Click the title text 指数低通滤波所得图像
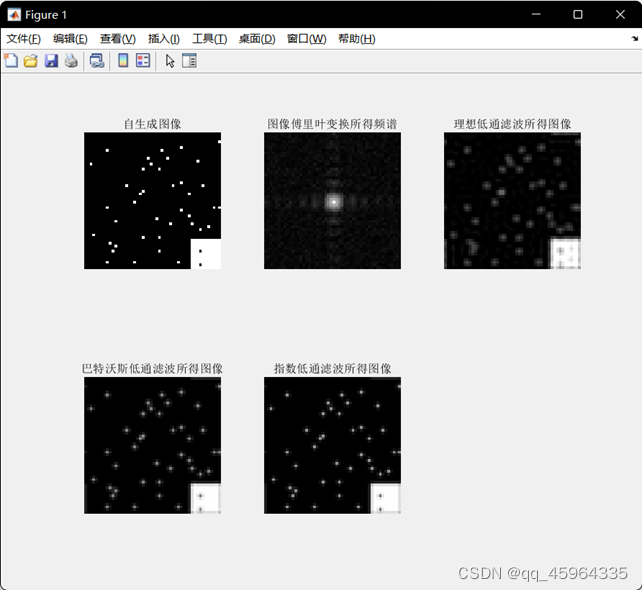Screen dimensions: 643x591 pos(333,369)
